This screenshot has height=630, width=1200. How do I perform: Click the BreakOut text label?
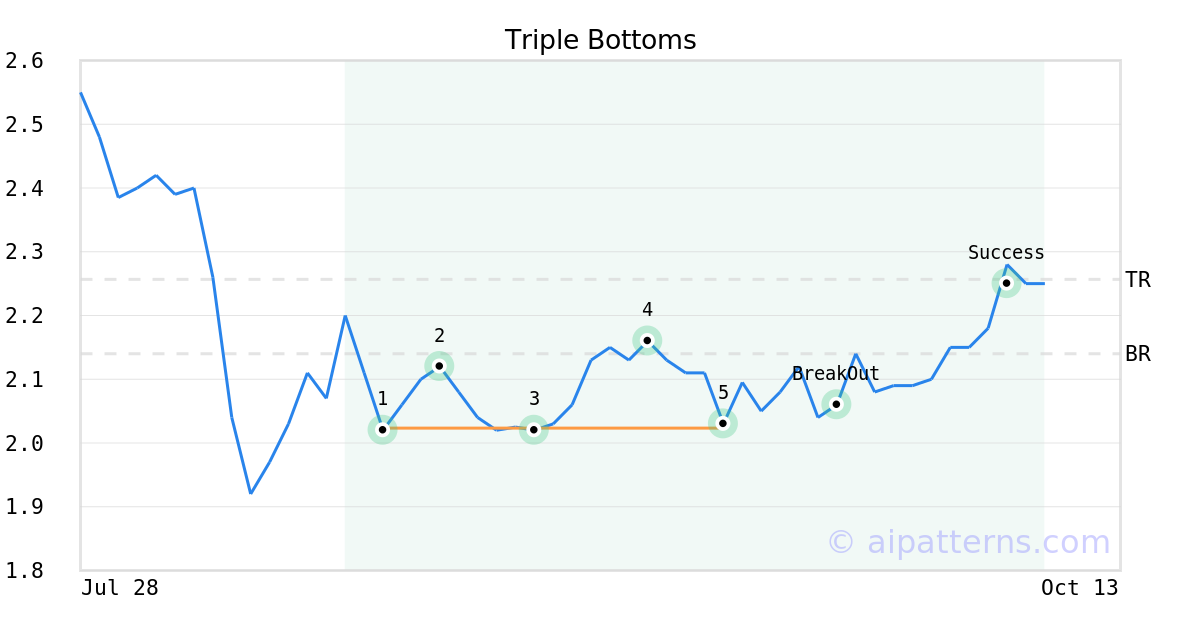[x=836, y=374]
